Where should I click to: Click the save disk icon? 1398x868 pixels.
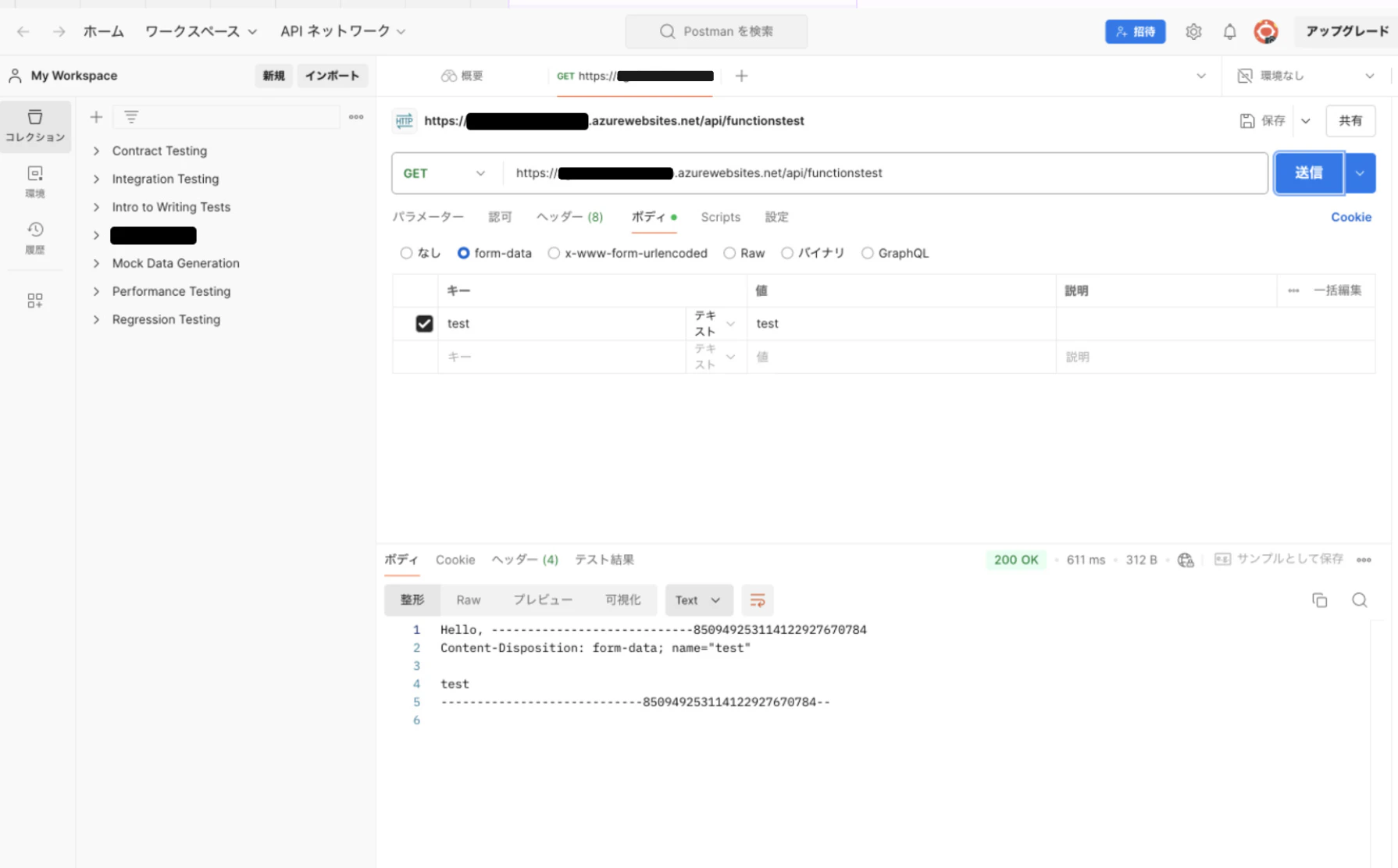click(1247, 121)
